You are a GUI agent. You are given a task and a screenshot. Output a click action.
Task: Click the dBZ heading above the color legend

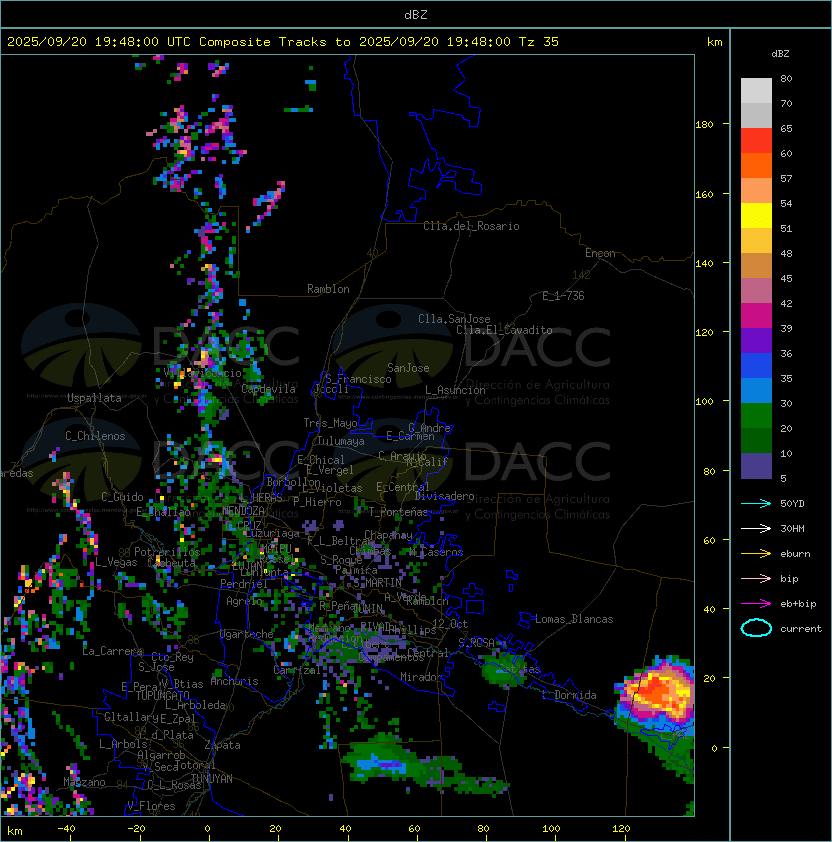[780, 54]
